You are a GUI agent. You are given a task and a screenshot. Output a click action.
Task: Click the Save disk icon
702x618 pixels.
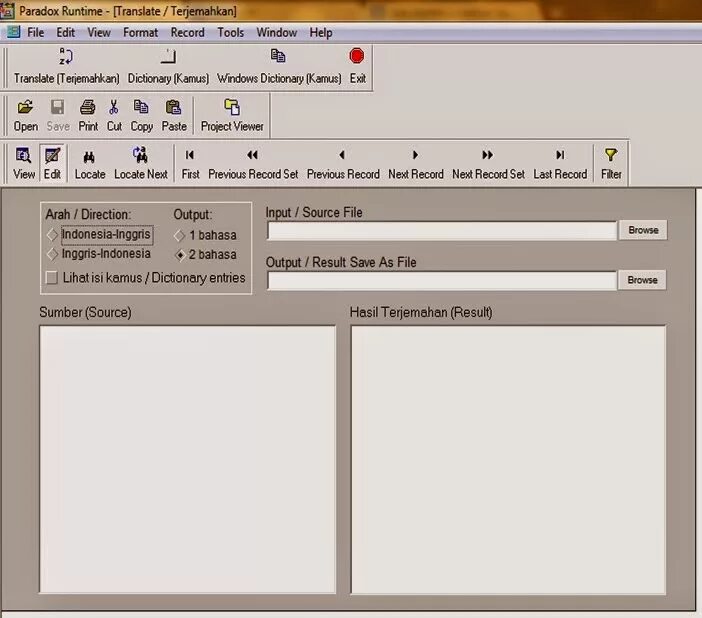[58, 107]
